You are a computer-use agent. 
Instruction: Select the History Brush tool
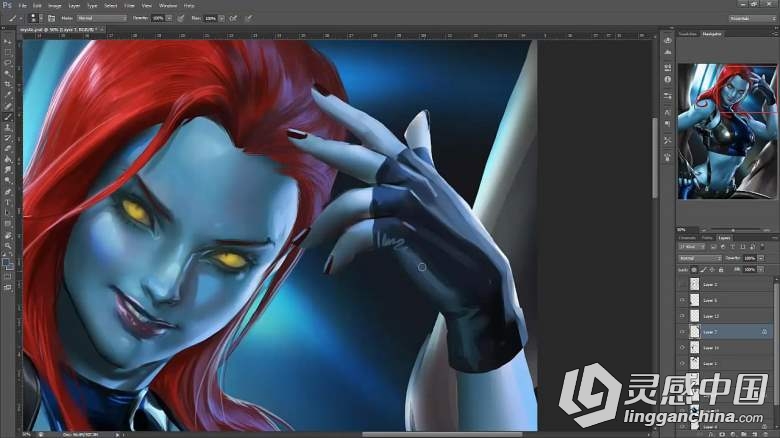[7, 138]
